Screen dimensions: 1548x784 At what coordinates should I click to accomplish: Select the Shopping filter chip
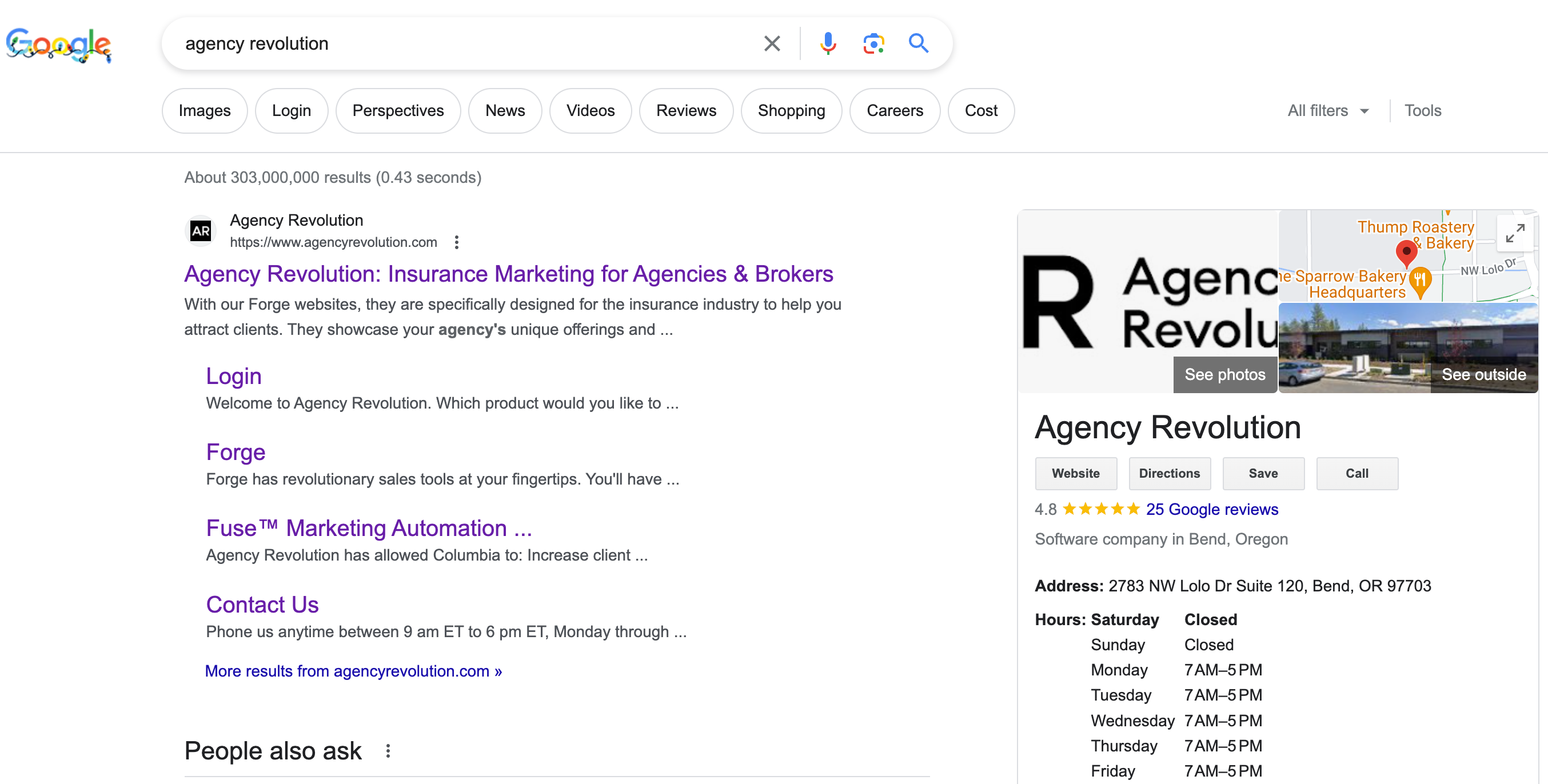point(791,110)
